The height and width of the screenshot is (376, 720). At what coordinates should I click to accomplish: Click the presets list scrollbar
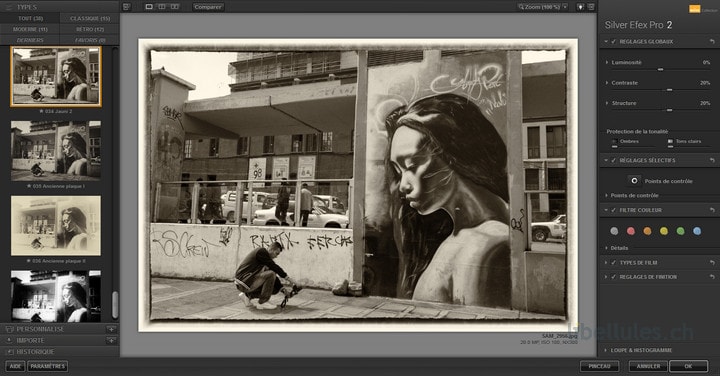click(x=115, y=304)
